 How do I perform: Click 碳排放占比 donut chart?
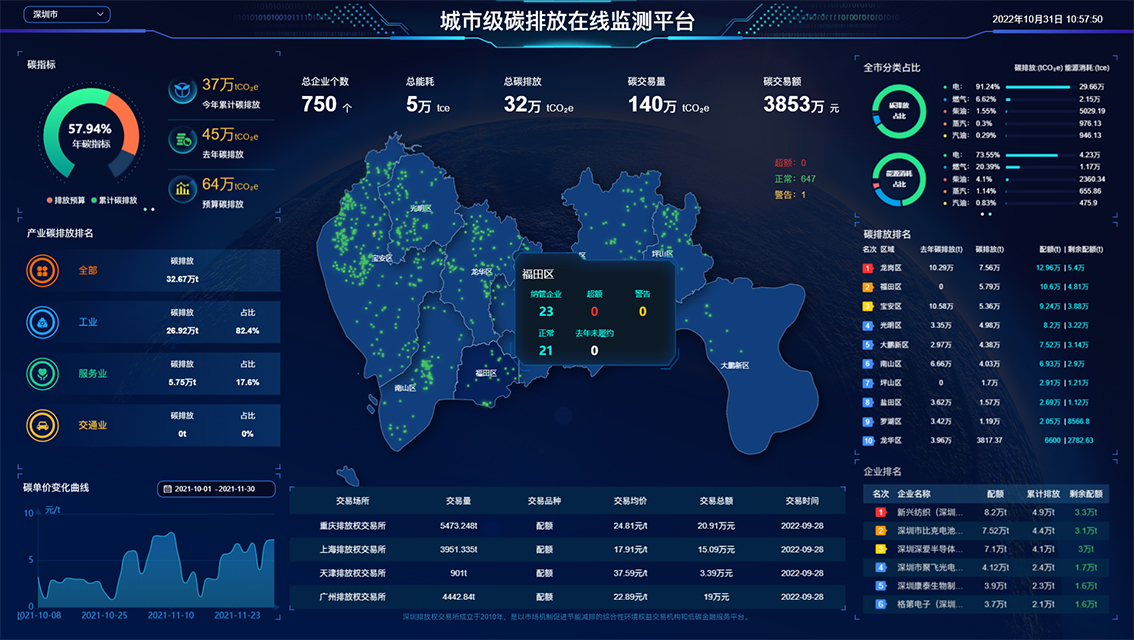pyautogui.click(x=898, y=110)
